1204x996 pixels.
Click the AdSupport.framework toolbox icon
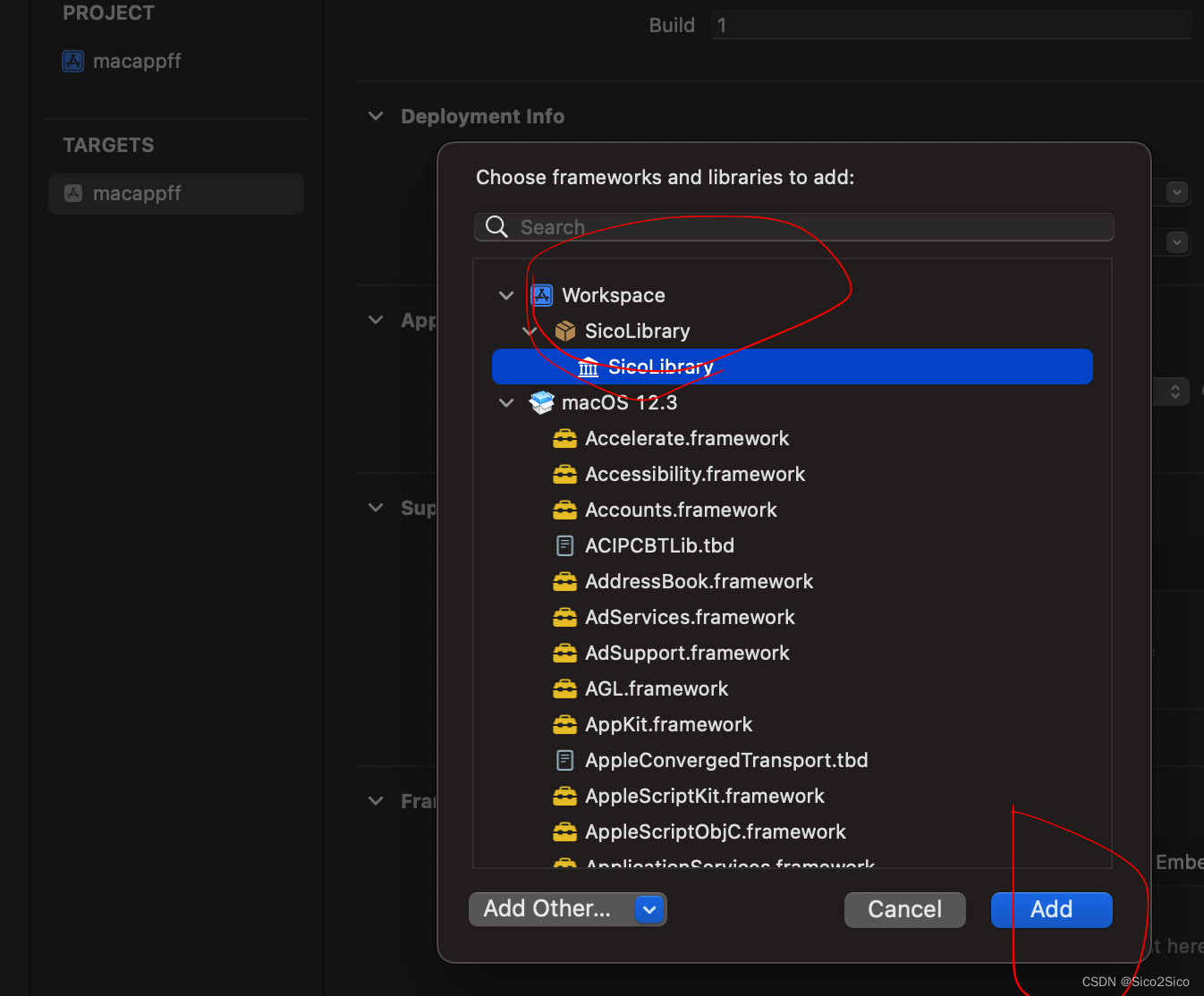click(x=564, y=653)
